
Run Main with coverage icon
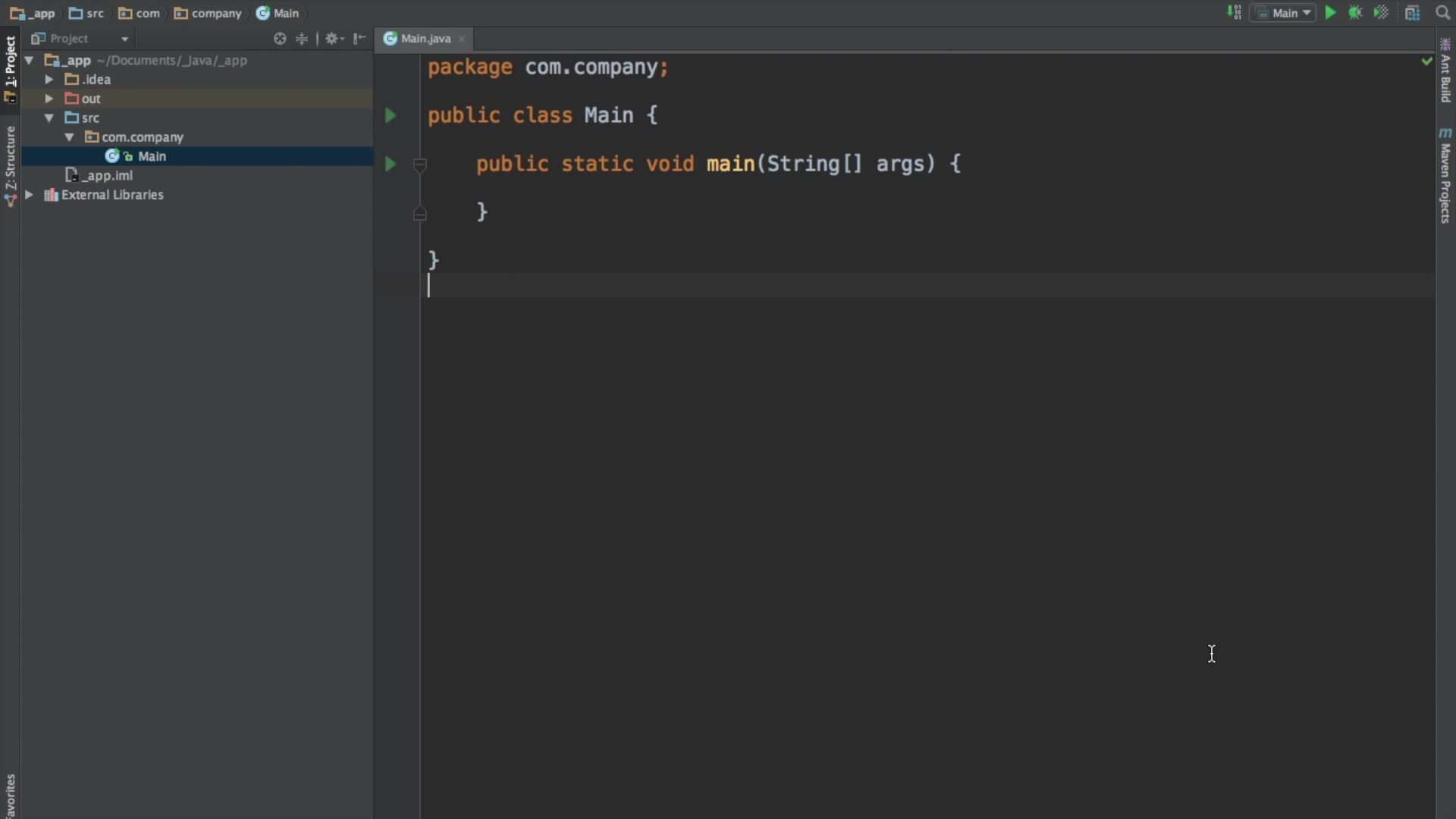click(1381, 13)
